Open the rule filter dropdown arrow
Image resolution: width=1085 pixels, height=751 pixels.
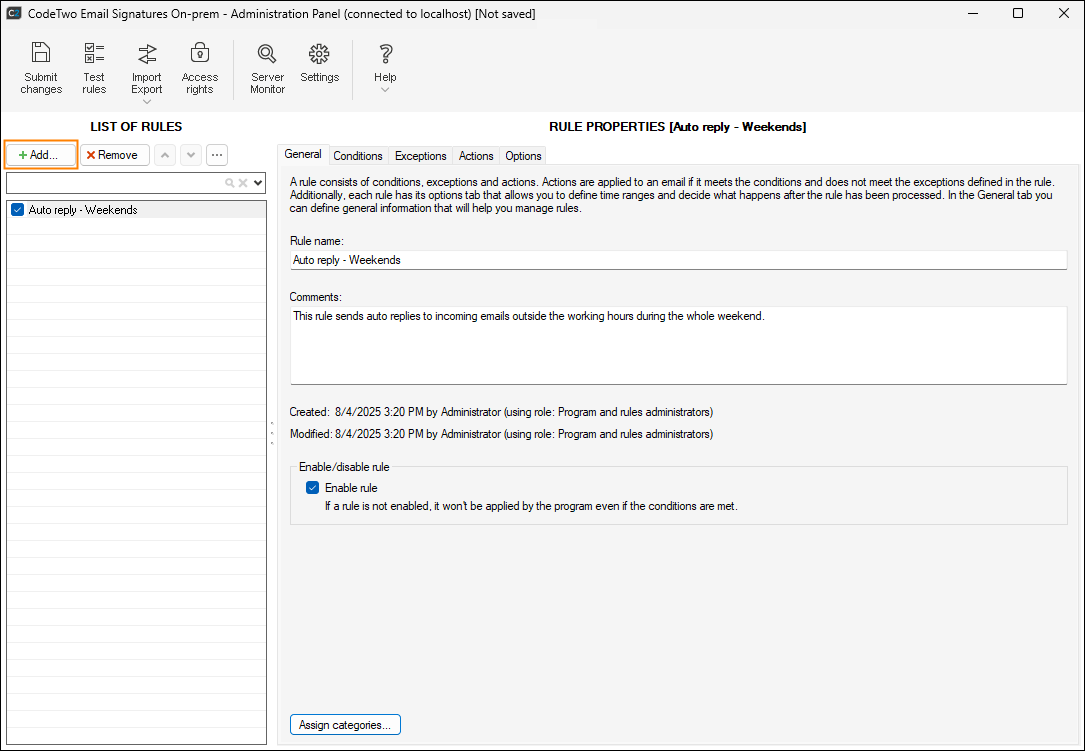[x=258, y=183]
